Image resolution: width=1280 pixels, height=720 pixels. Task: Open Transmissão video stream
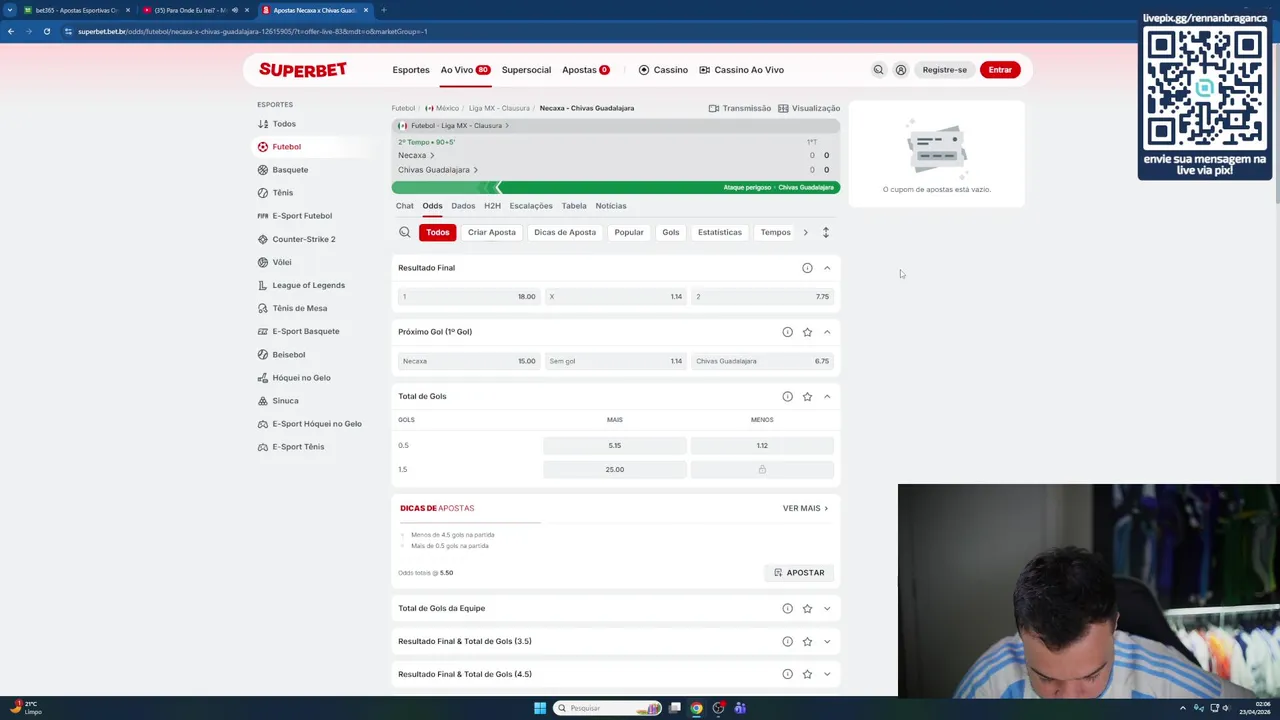click(740, 108)
